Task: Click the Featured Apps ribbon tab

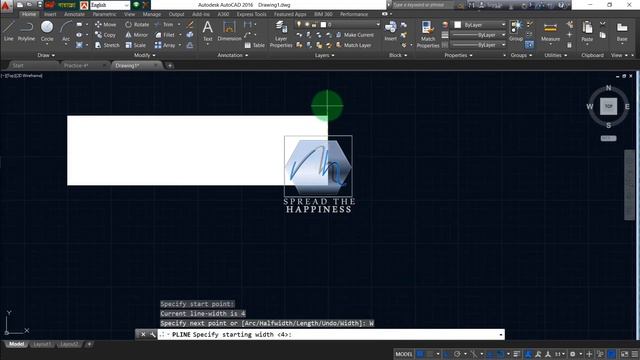Action: coord(290,14)
